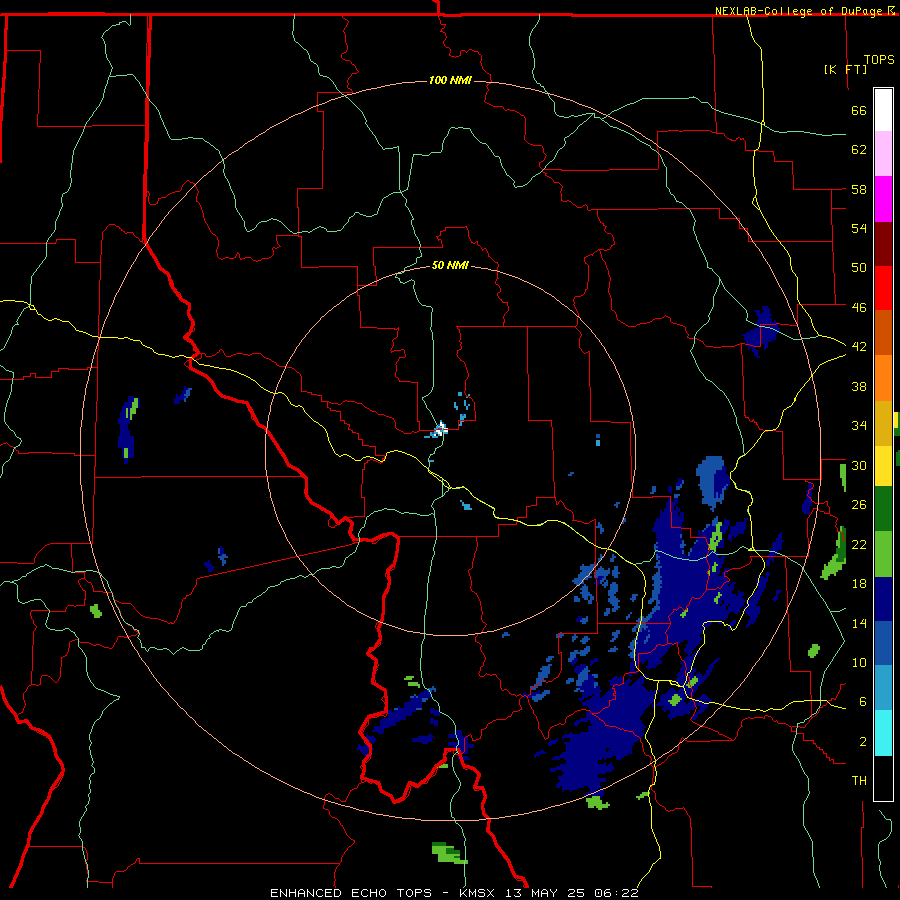Viewport: 900px width, 900px height.
Task: Click the navy blue legend swatch
Action: click(883, 599)
